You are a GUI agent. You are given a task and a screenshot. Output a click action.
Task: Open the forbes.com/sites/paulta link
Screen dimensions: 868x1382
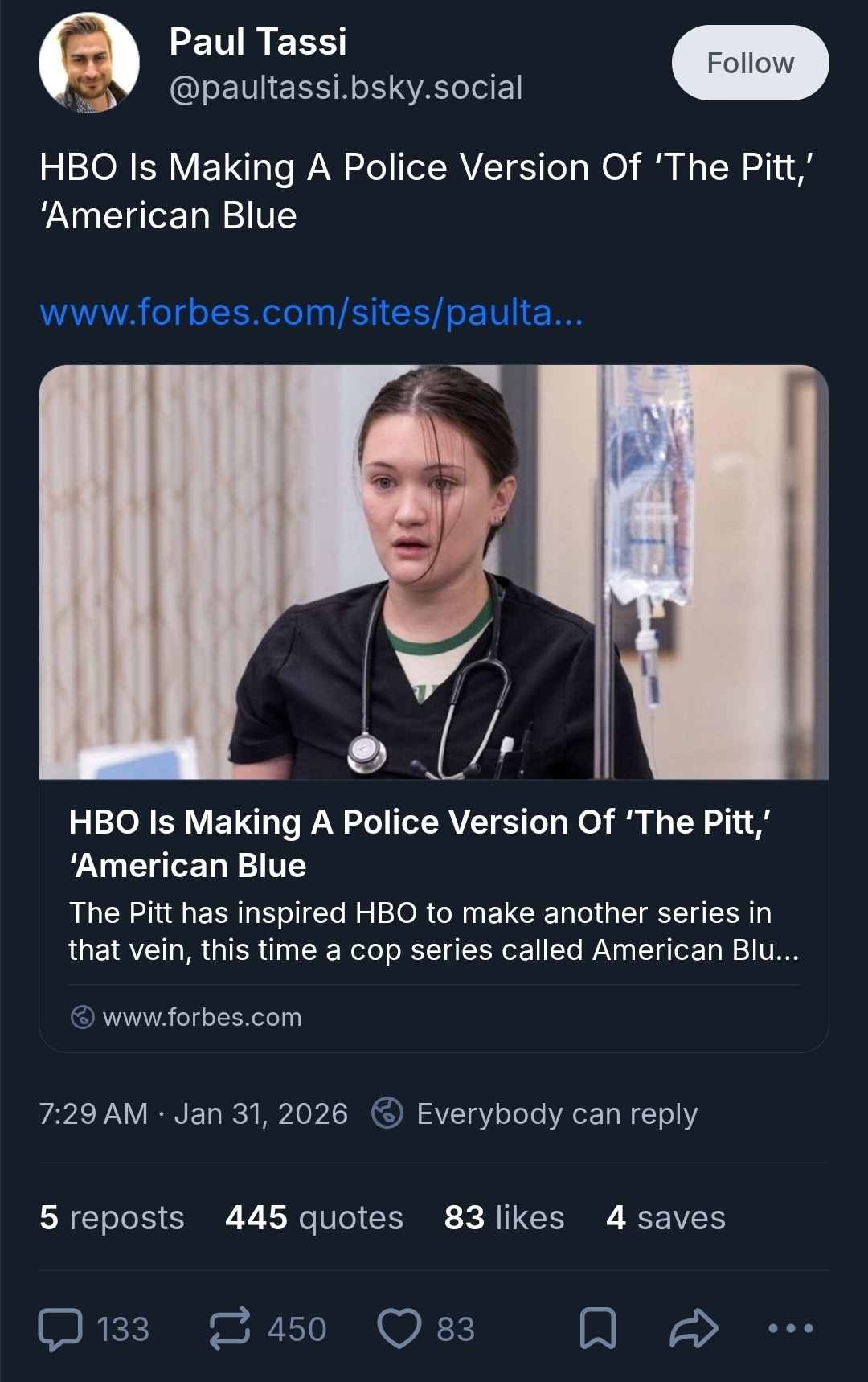pyautogui.click(x=311, y=312)
